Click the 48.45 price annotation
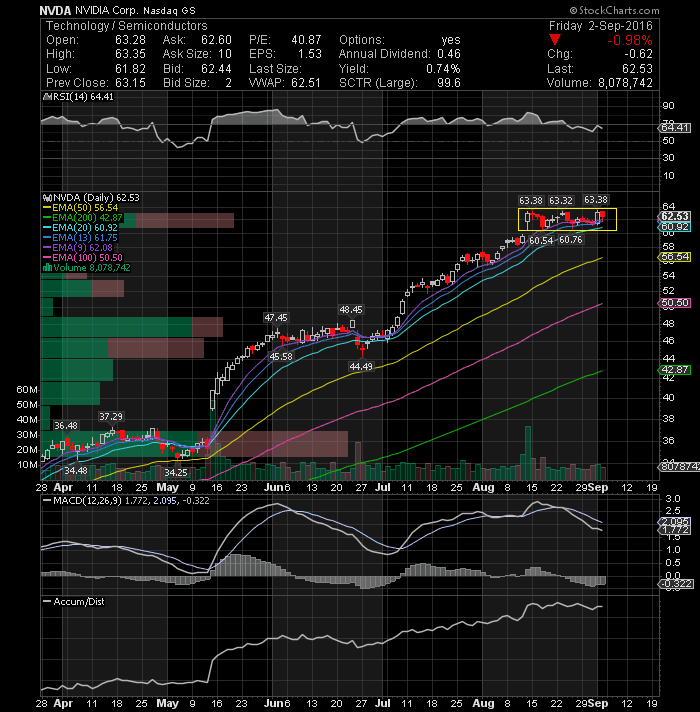The image size is (700, 712). pos(351,310)
